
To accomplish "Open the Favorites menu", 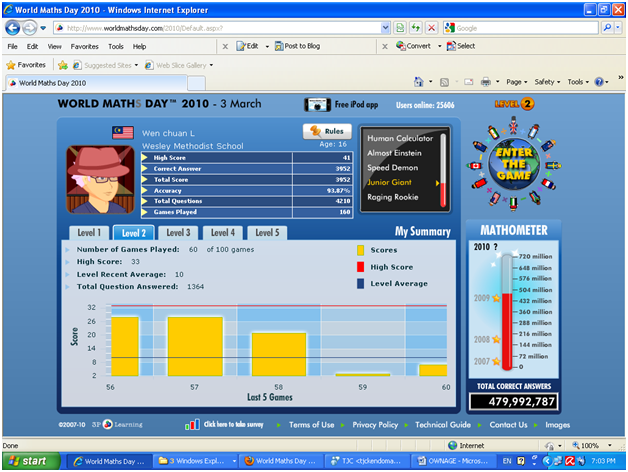I will click(x=85, y=46).
